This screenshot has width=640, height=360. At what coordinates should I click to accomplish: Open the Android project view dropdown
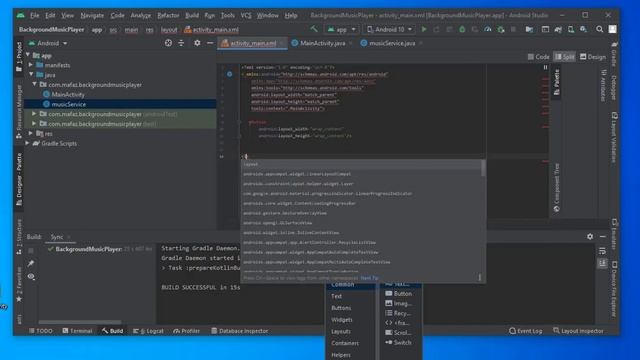[48, 43]
